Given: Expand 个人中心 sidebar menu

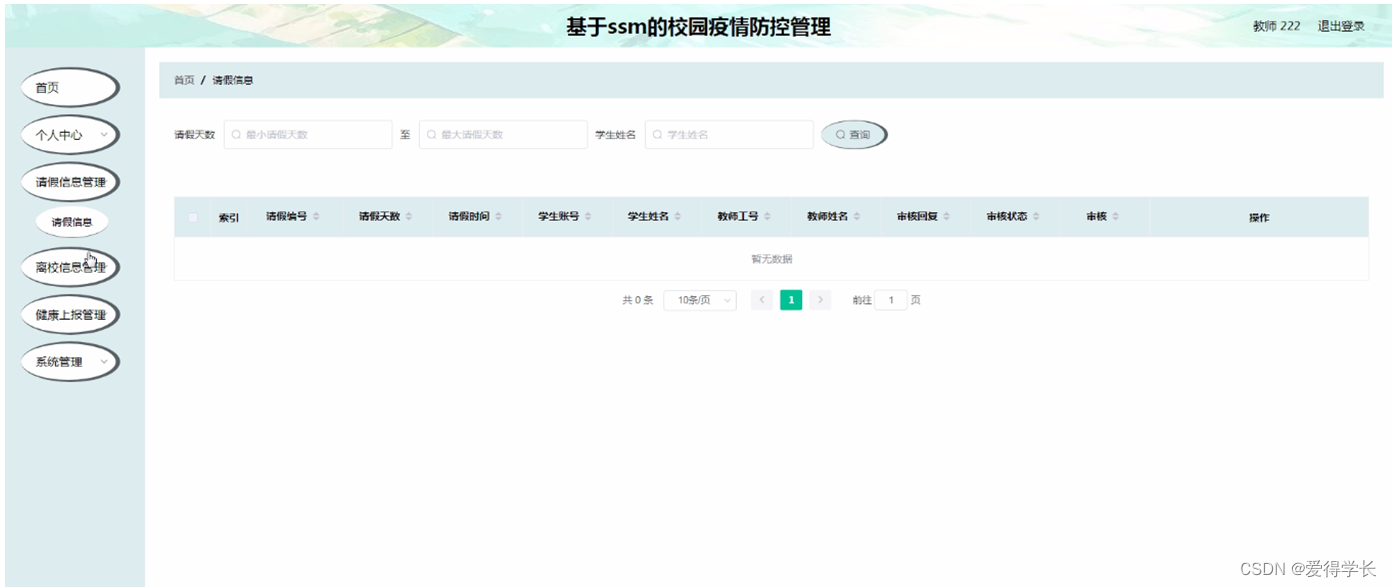Looking at the screenshot, I should click(70, 134).
